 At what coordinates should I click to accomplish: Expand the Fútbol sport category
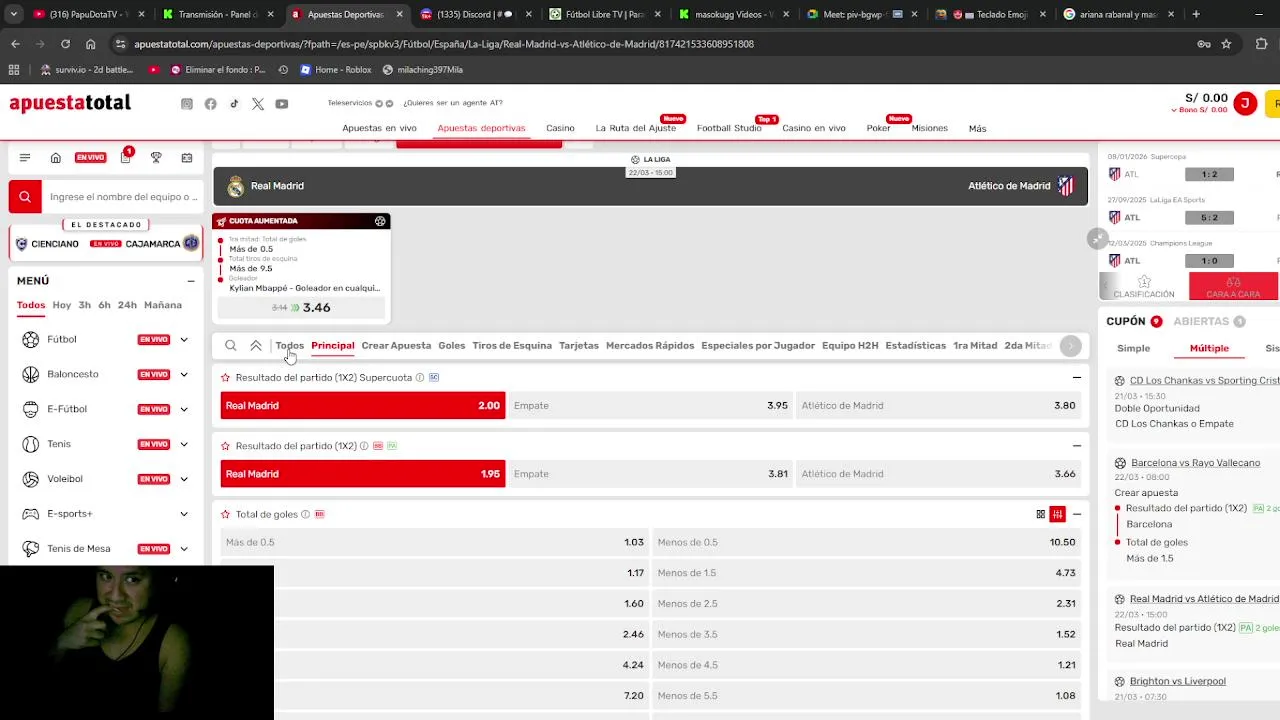tap(184, 340)
